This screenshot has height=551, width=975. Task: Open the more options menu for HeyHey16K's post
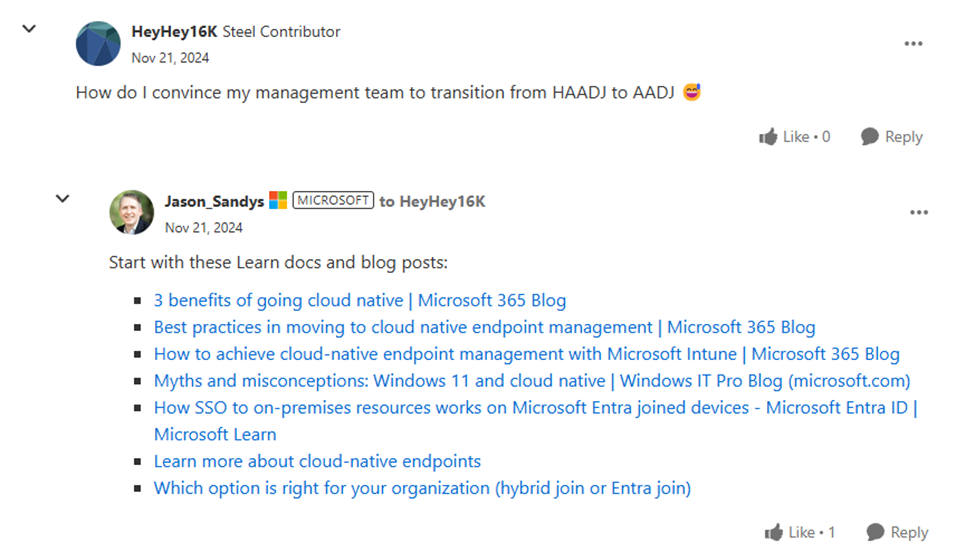(913, 44)
